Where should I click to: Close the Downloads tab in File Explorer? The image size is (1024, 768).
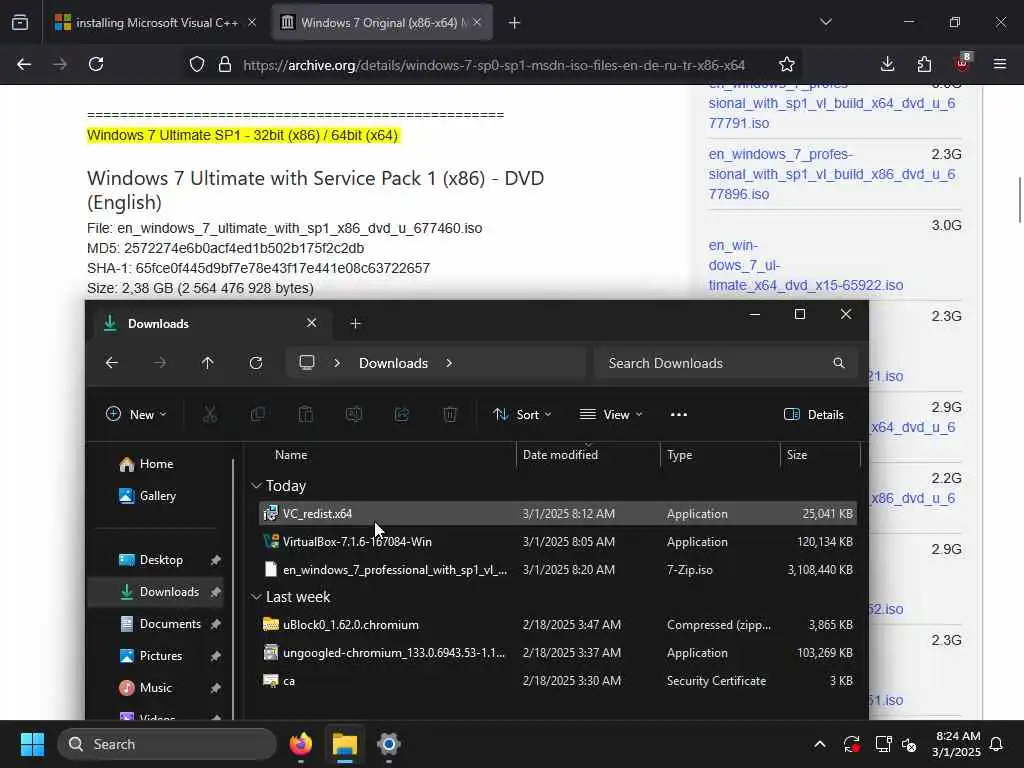pos(312,323)
